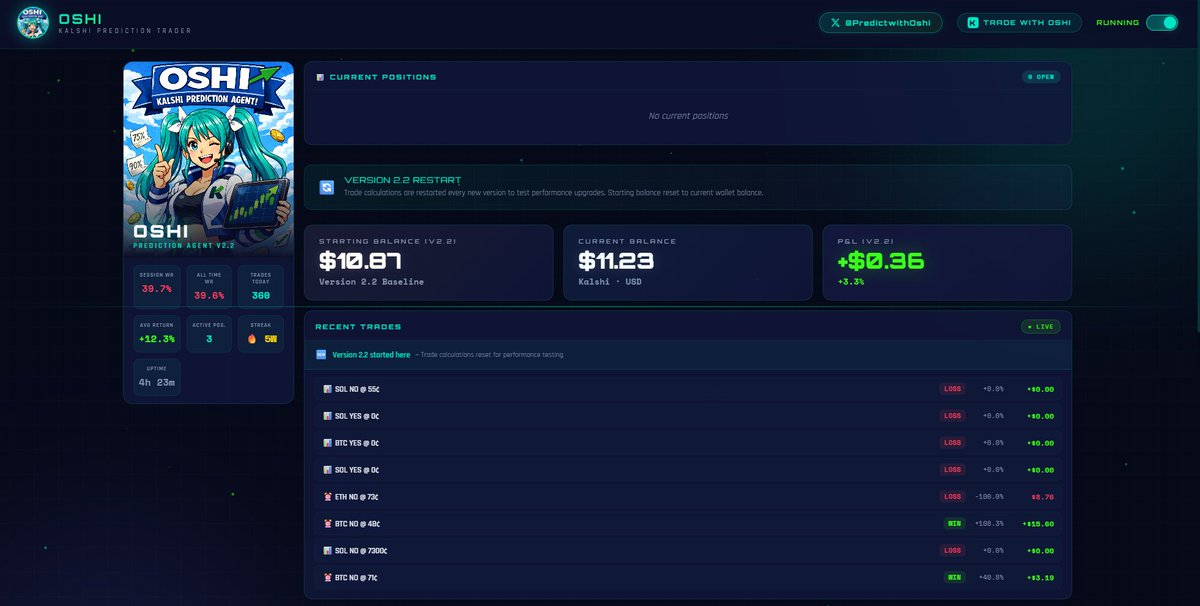Viewport: 1200px width, 606px height.
Task: Click the Kalshi Prediction Trader subtitle
Action: (124, 31)
